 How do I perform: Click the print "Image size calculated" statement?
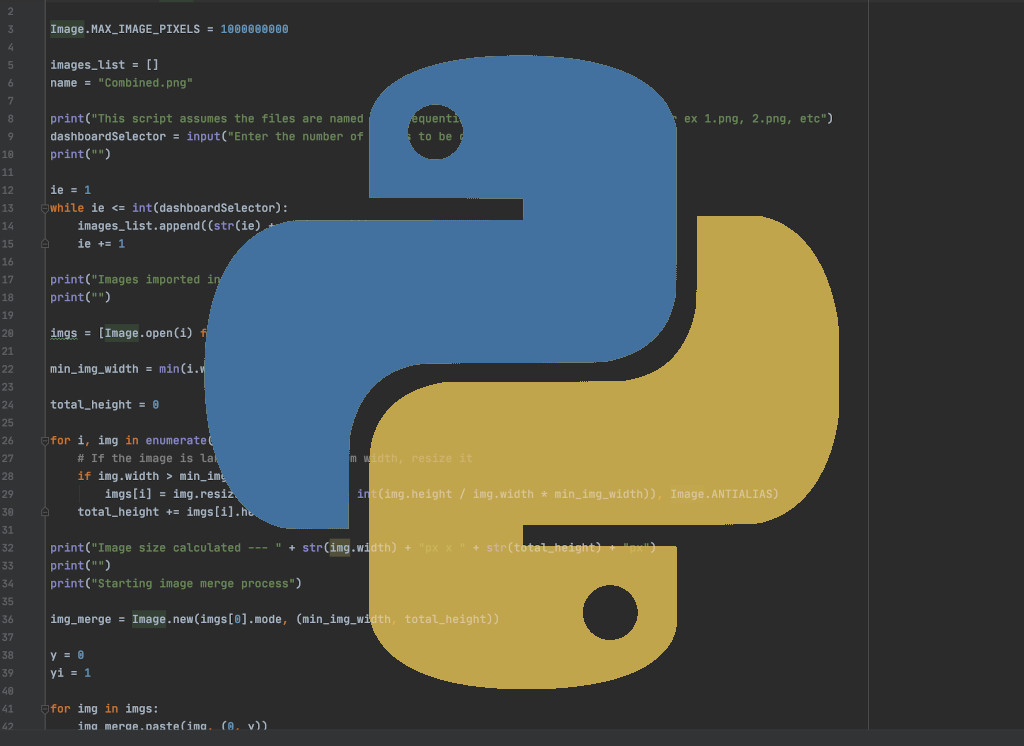(353, 548)
